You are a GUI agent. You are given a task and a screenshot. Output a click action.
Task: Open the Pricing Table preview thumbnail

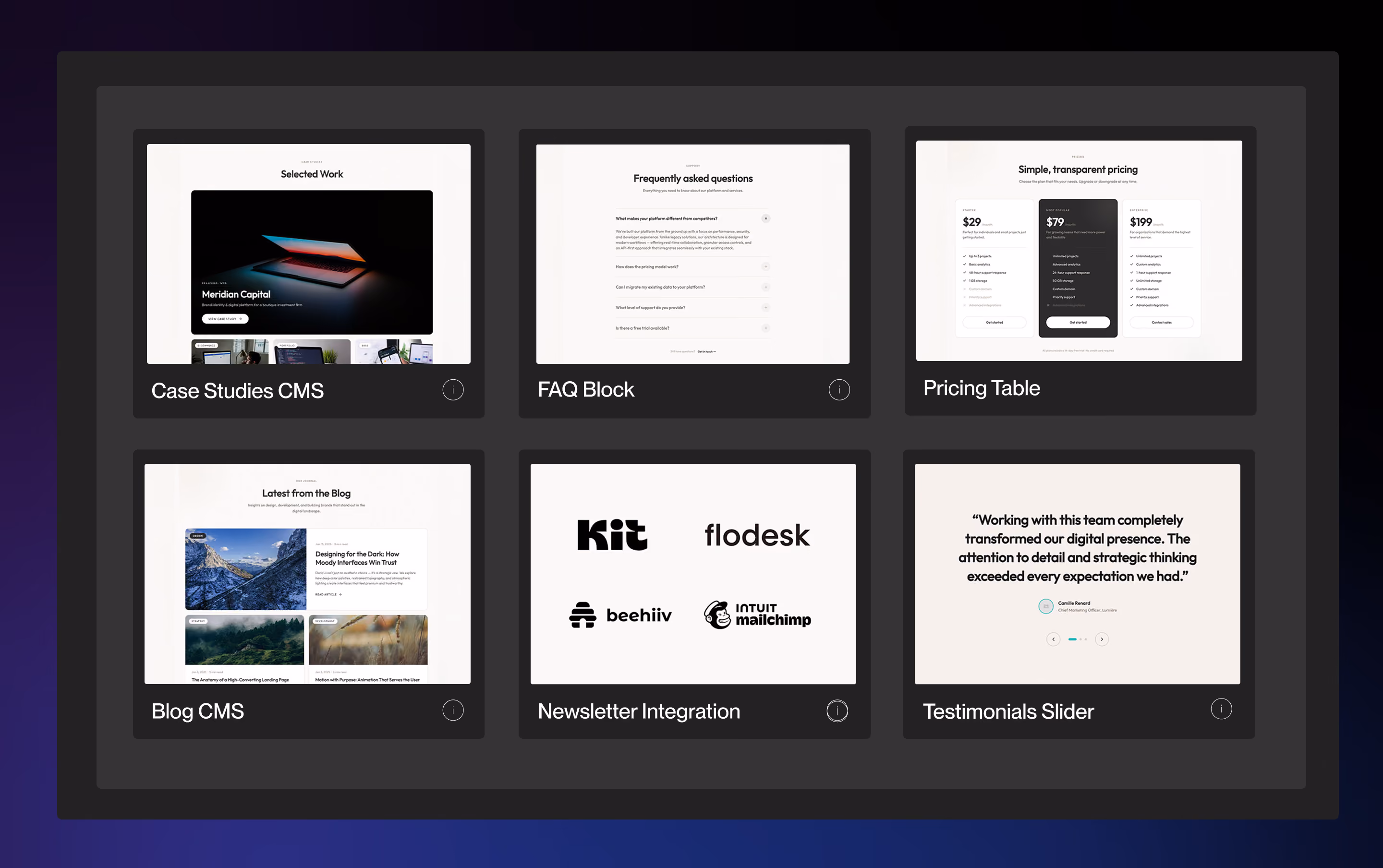1079,251
